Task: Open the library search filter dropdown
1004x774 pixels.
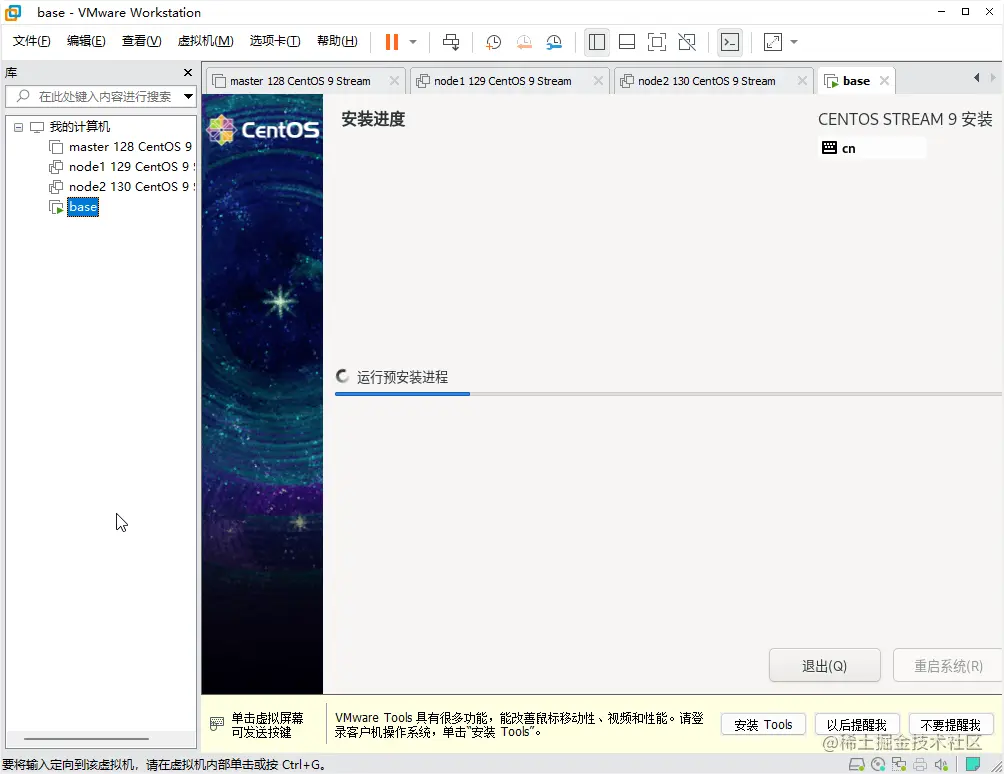Action: click(x=188, y=97)
